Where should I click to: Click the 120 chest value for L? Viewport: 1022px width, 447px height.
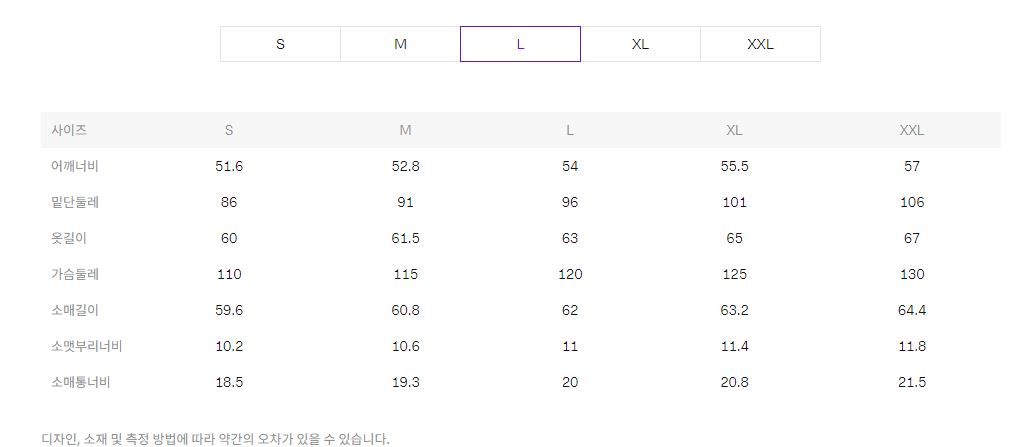pyautogui.click(x=570, y=274)
